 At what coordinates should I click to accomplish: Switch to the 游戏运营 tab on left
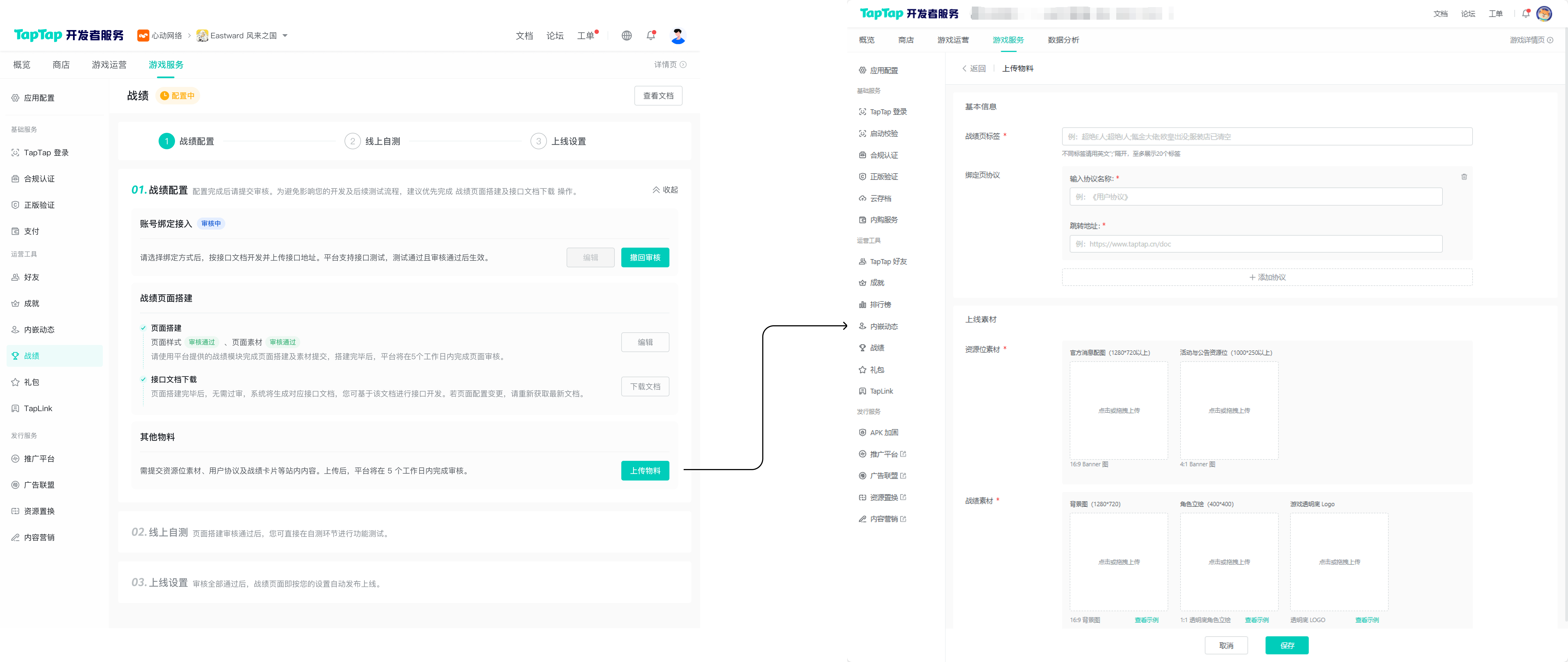(109, 65)
